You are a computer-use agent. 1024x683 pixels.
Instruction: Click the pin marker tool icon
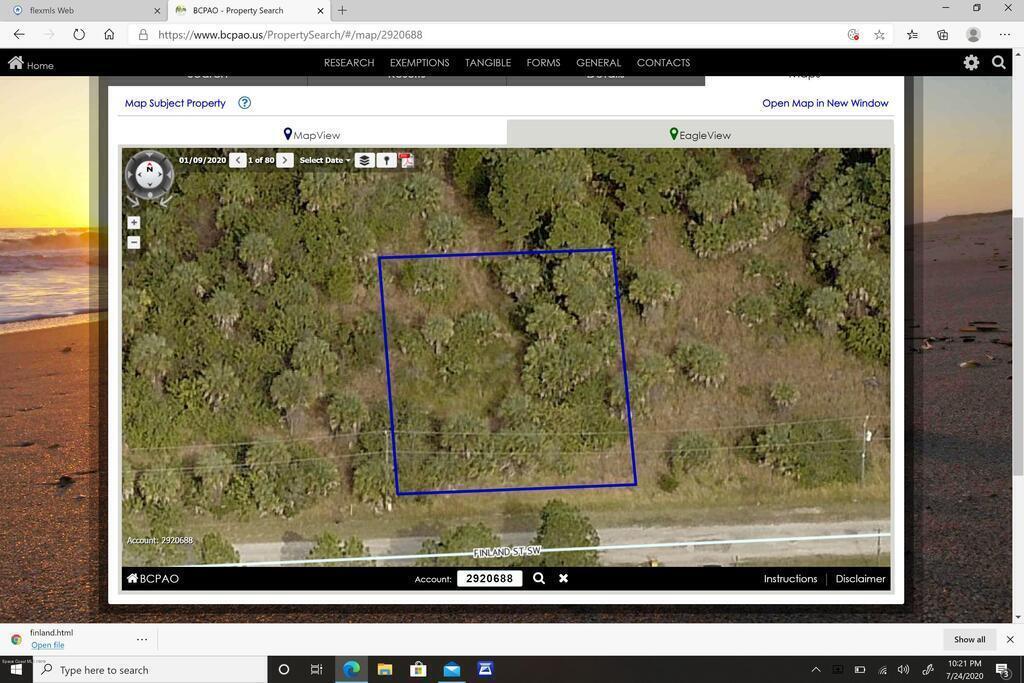pos(386,160)
